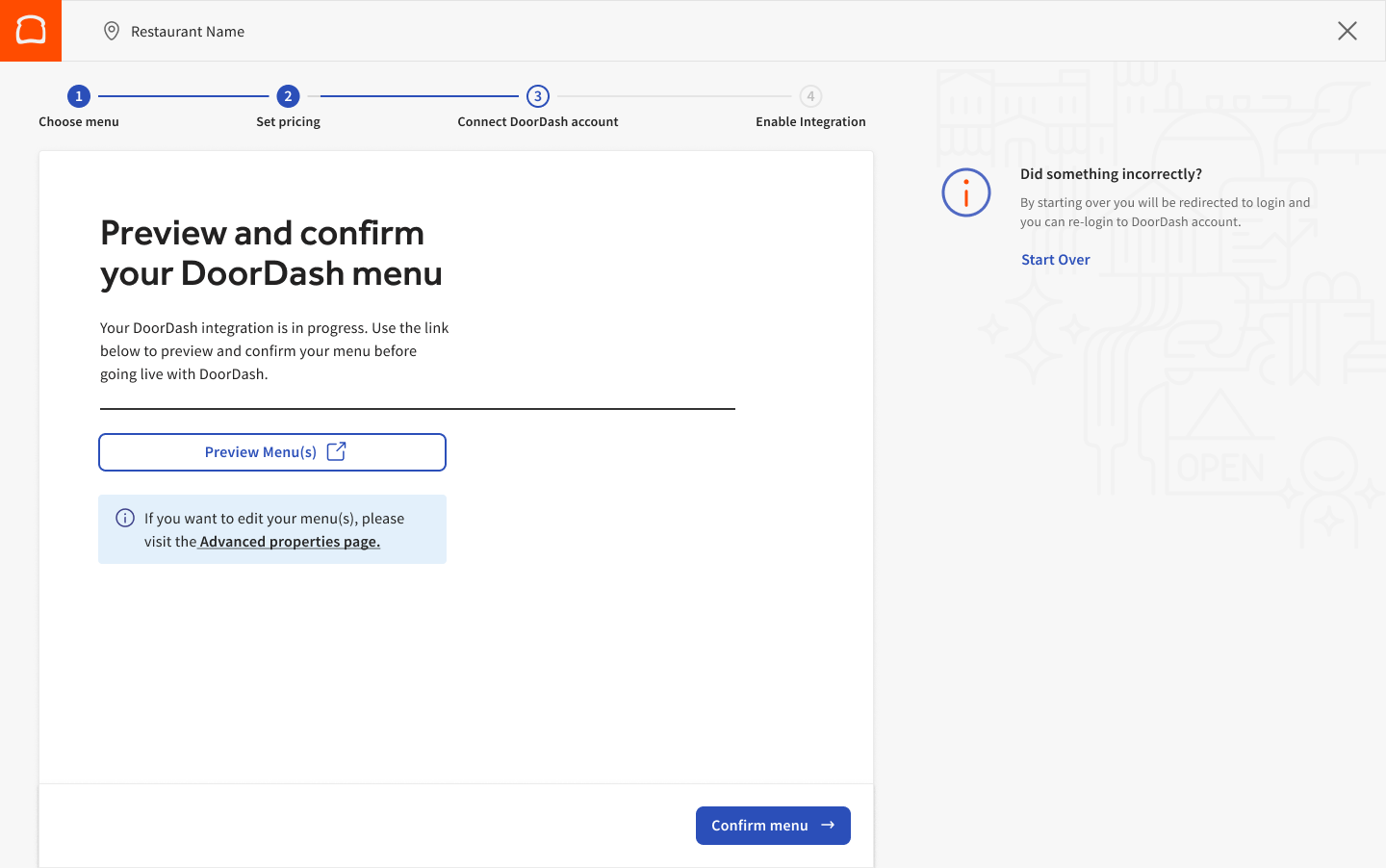Click the location pin icon

(112, 31)
